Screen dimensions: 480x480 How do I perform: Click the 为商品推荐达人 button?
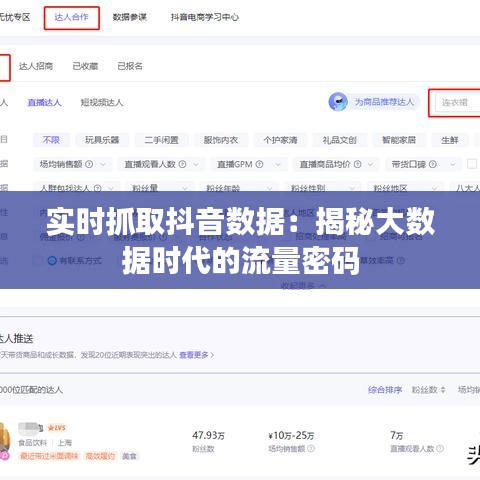[374, 102]
